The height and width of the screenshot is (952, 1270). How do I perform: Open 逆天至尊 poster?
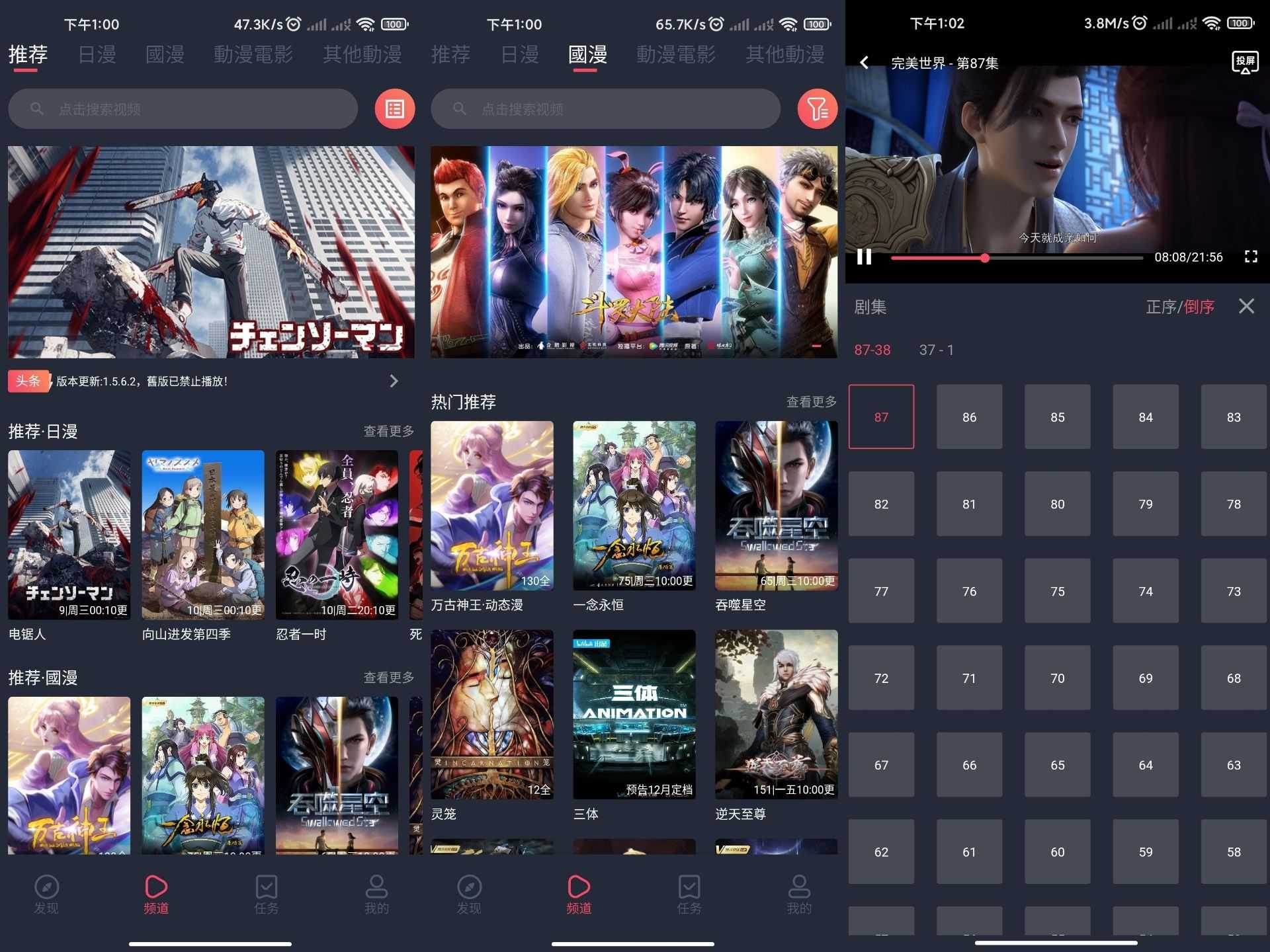776,715
